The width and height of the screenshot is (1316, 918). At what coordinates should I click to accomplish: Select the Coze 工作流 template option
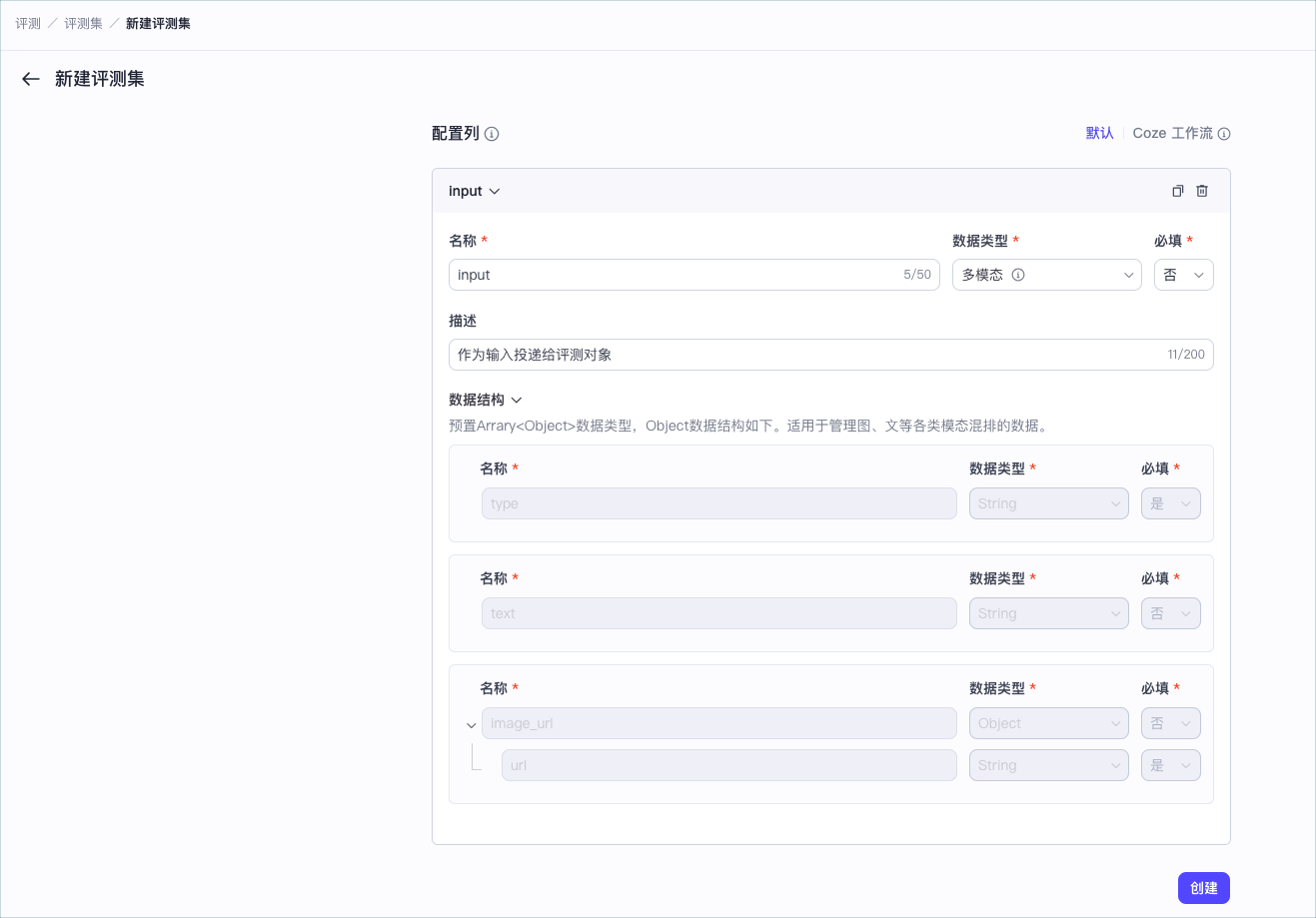click(1173, 133)
